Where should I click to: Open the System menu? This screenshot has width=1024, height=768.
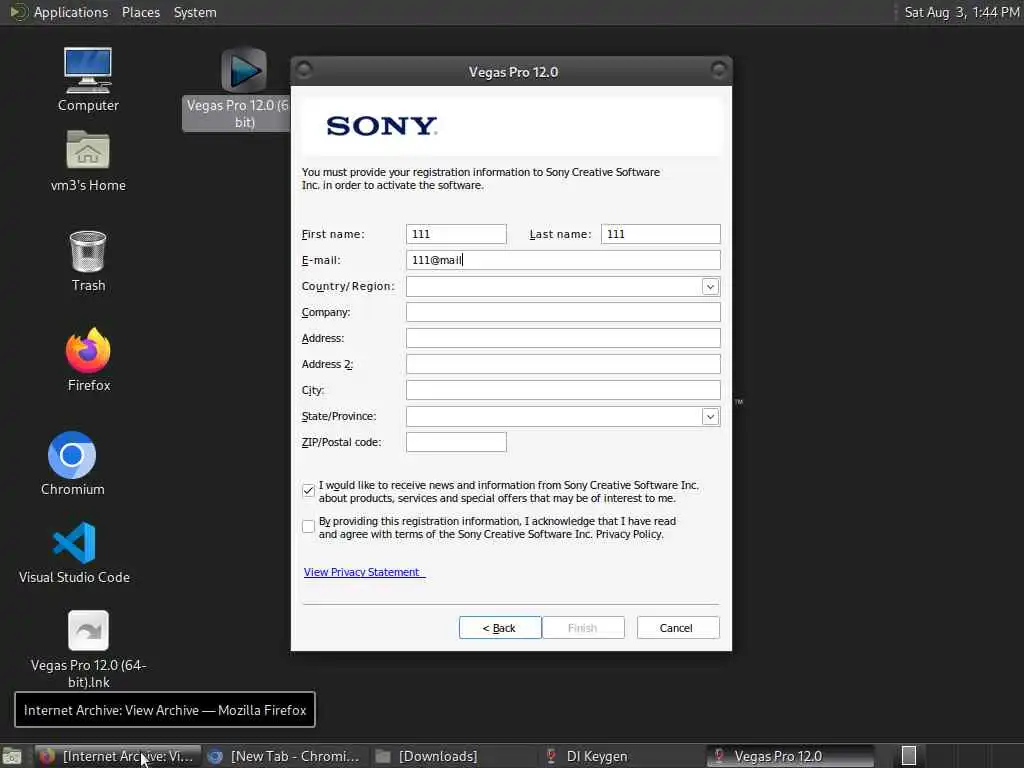click(195, 12)
